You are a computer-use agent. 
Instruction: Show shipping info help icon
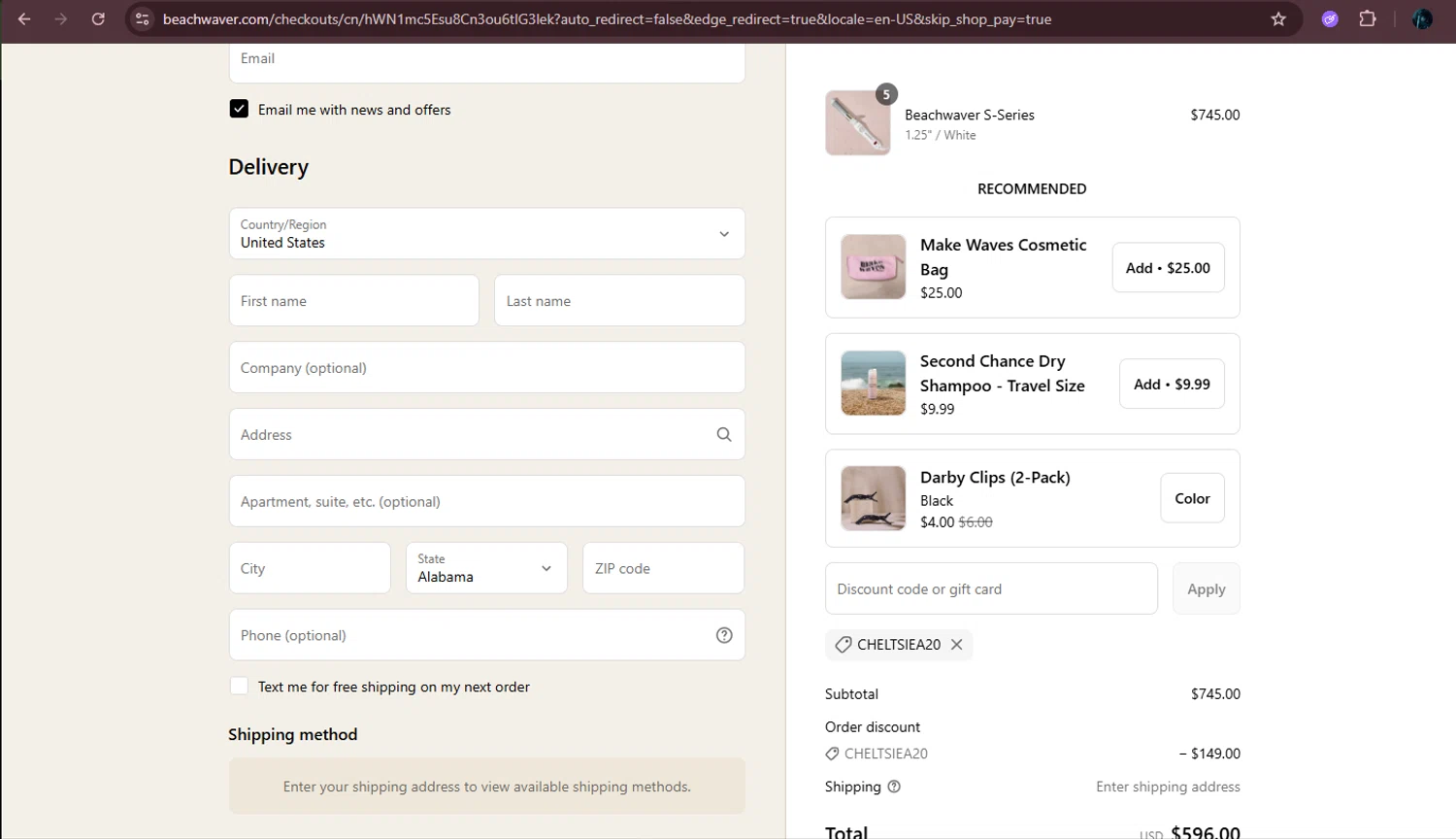pos(894,787)
